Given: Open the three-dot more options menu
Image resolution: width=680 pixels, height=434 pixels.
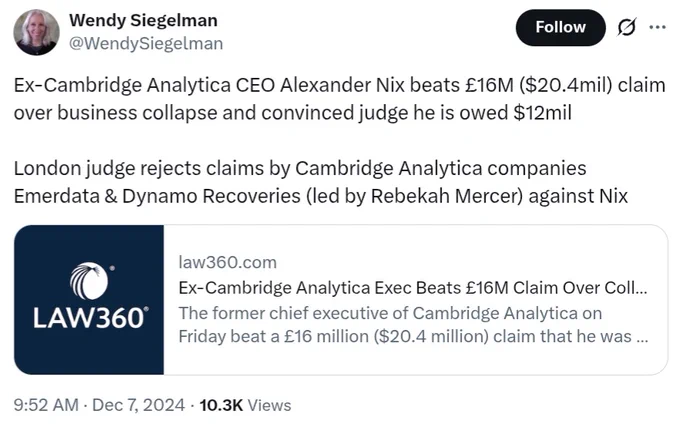Looking at the screenshot, I should click(x=657, y=27).
